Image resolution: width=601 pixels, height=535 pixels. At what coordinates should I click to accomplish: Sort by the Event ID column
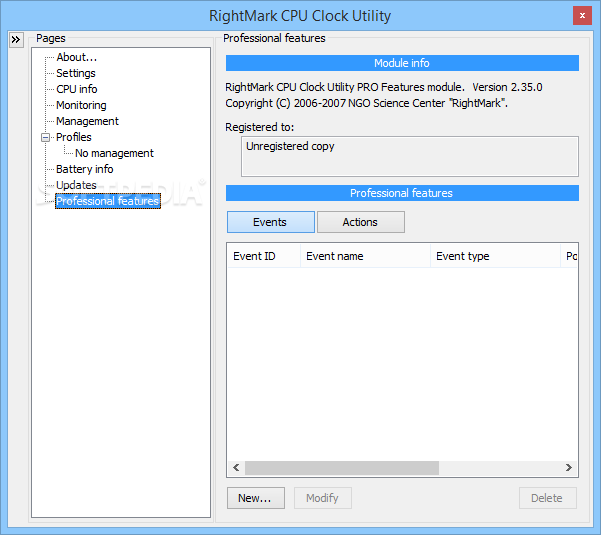coord(264,256)
